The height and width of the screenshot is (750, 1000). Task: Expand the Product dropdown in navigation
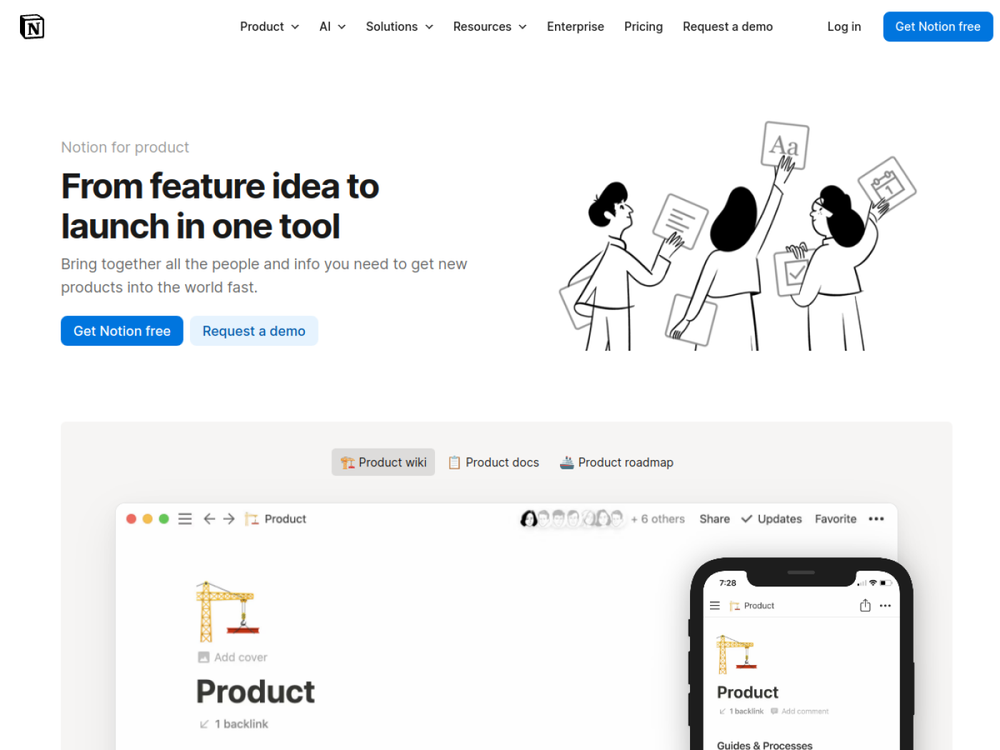(269, 27)
